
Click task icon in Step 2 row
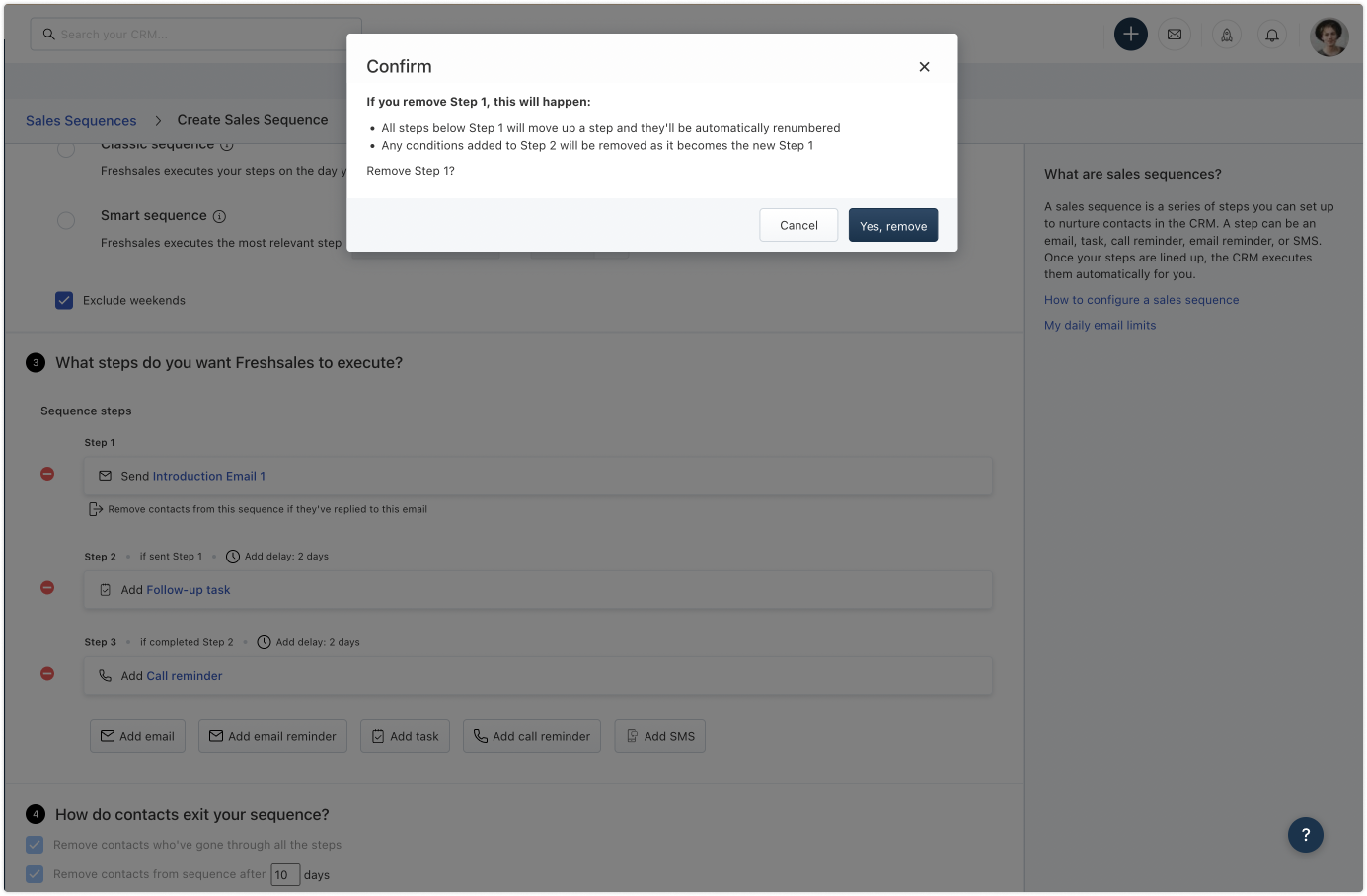(105, 590)
